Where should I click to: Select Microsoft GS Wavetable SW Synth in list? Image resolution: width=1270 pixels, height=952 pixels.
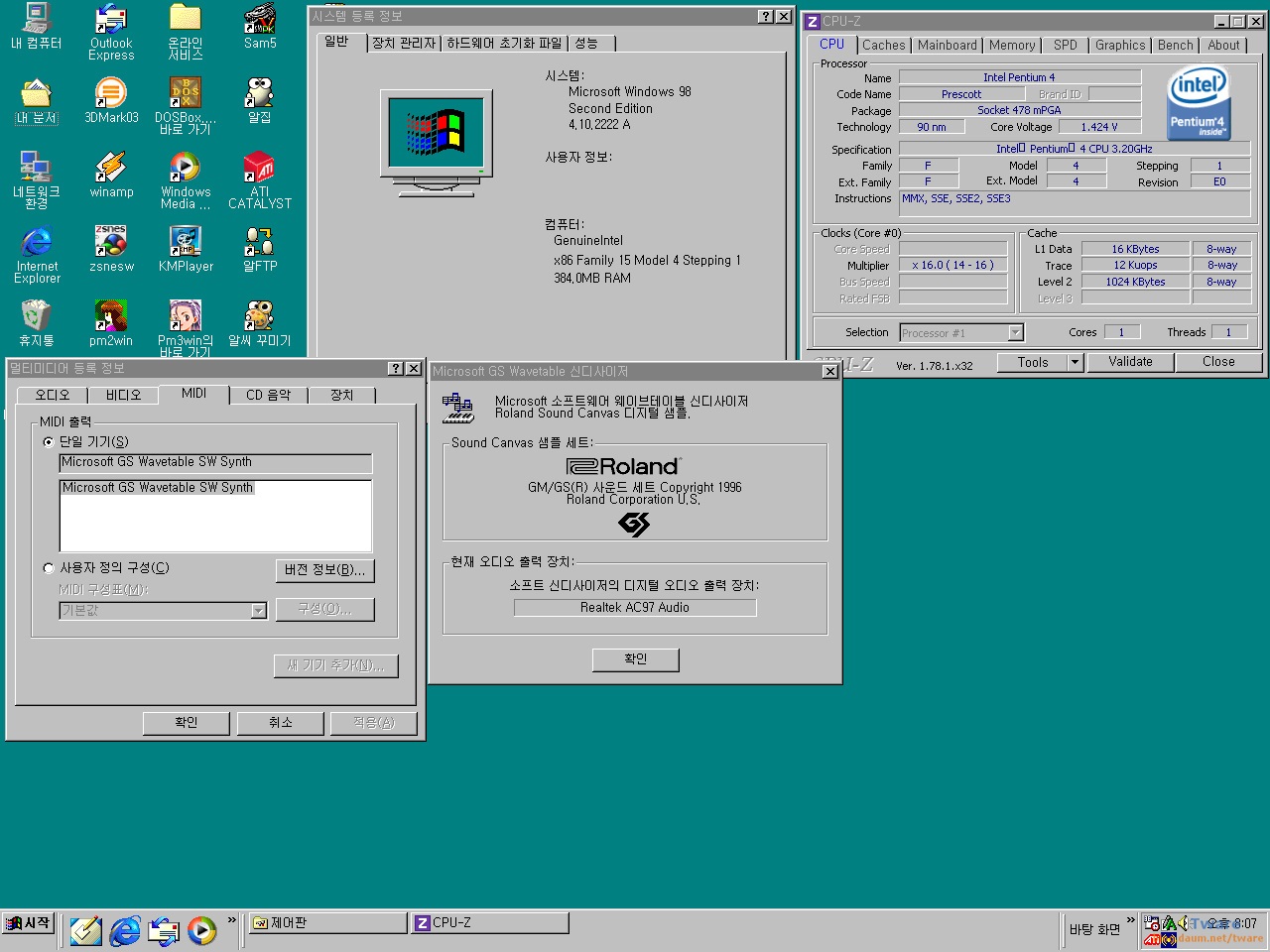(158, 488)
